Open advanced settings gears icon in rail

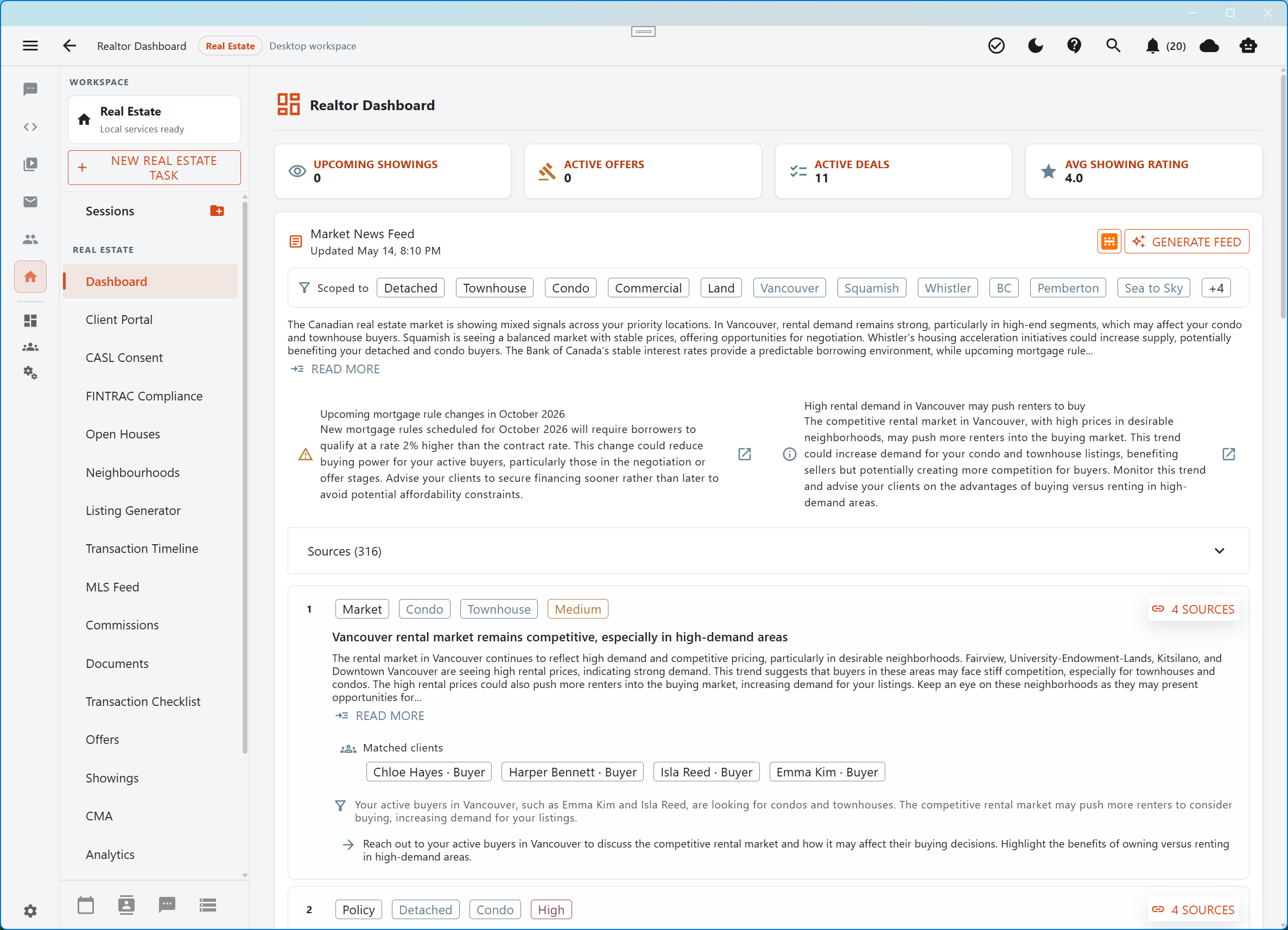pyautogui.click(x=30, y=373)
